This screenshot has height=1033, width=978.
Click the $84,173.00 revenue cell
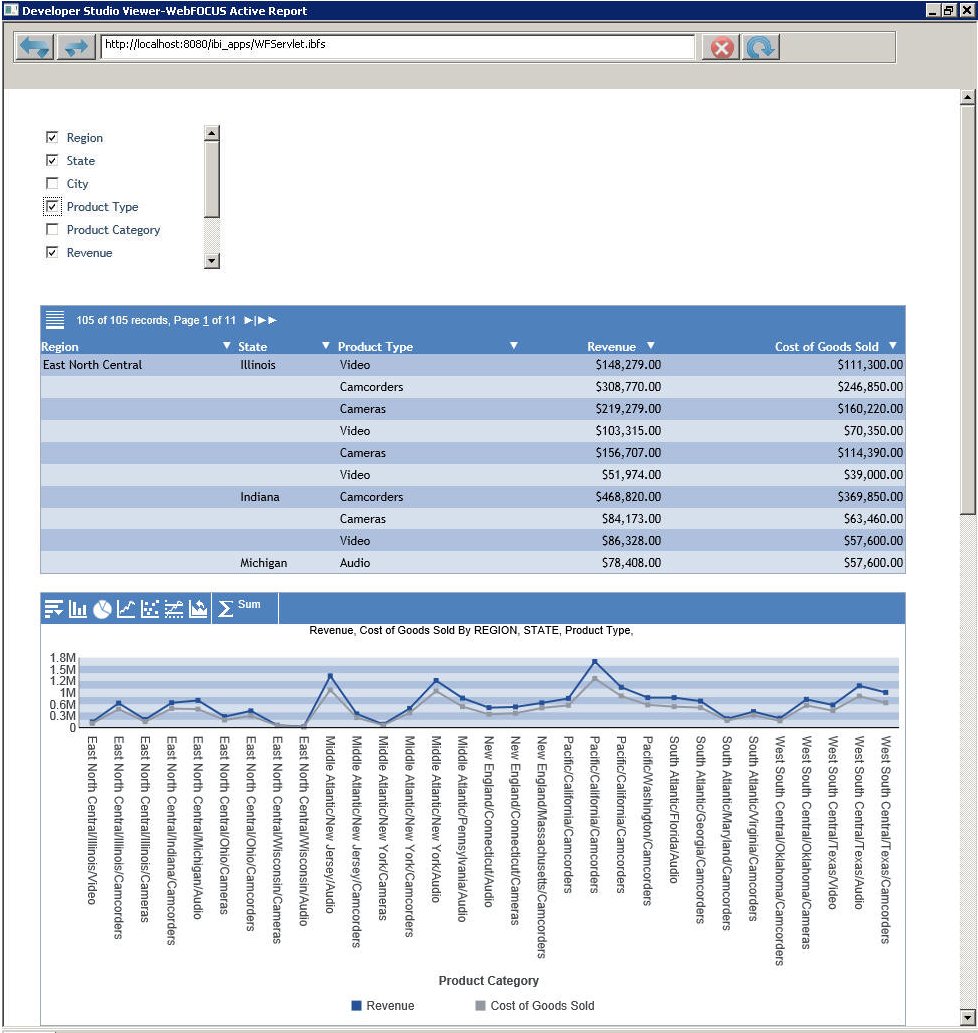click(631, 519)
